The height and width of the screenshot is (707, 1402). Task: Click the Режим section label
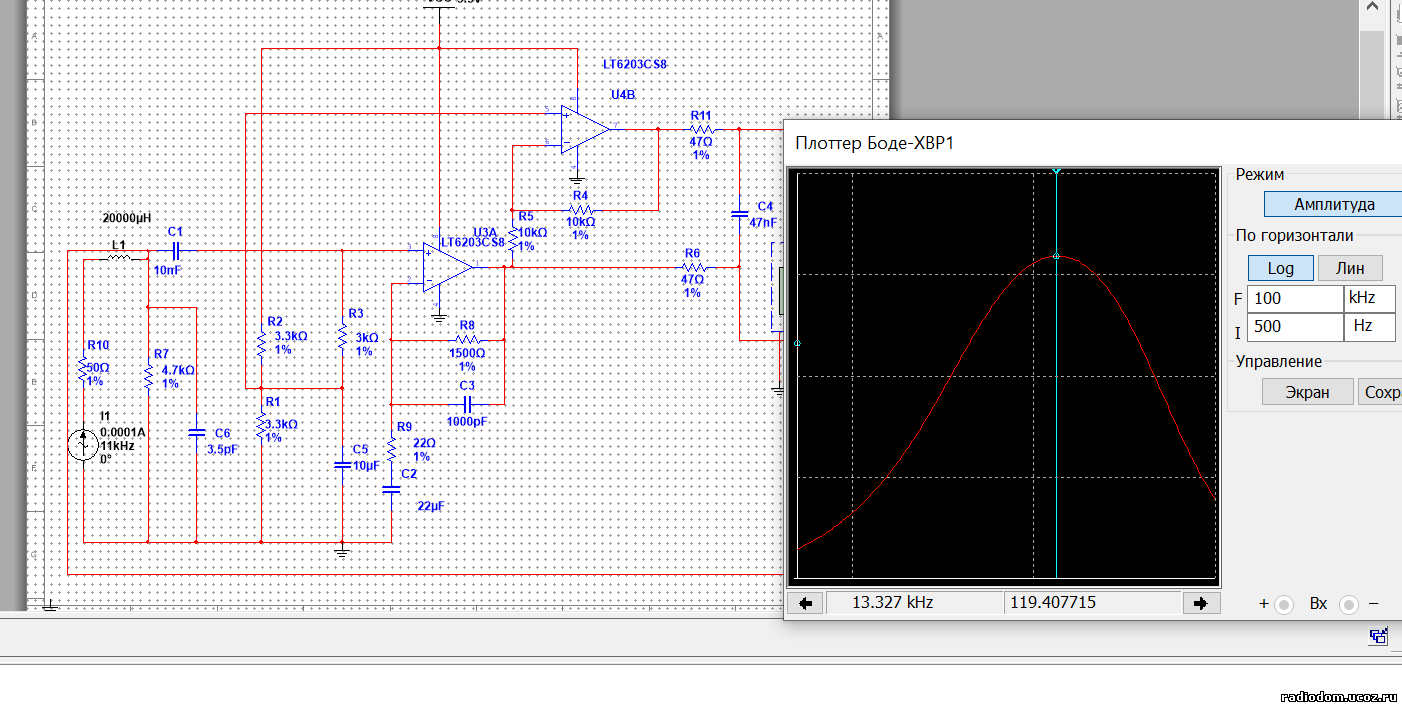pyautogui.click(x=1260, y=174)
